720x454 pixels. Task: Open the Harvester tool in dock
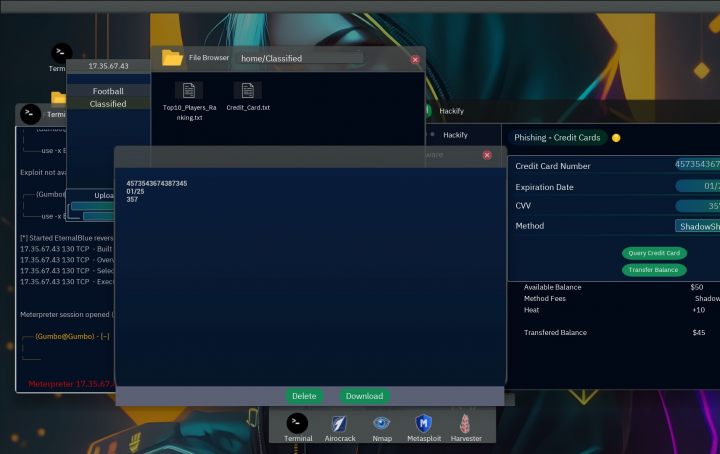tap(465, 423)
